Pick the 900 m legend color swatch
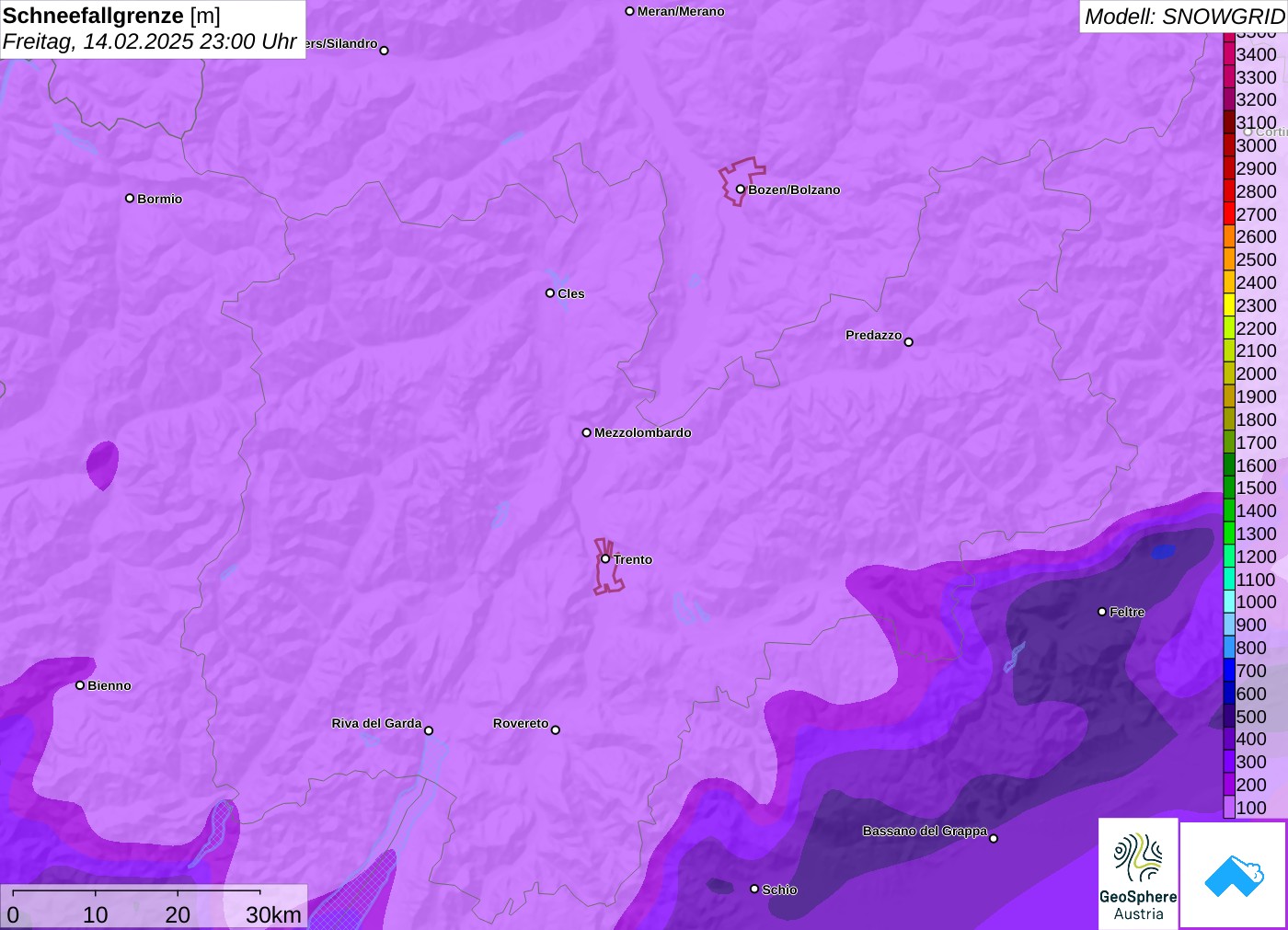The height and width of the screenshot is (930, 1288). [1229, 625]
